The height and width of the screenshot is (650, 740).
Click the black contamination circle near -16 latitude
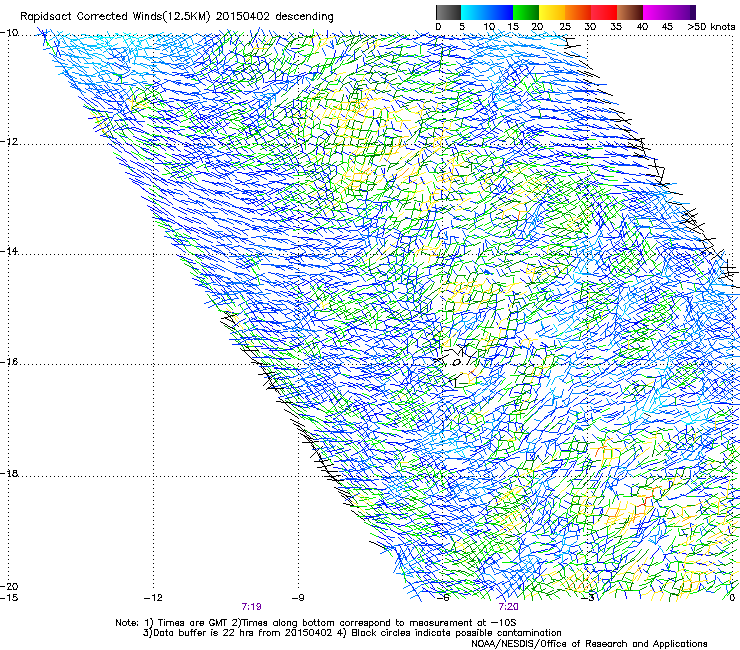456,363
